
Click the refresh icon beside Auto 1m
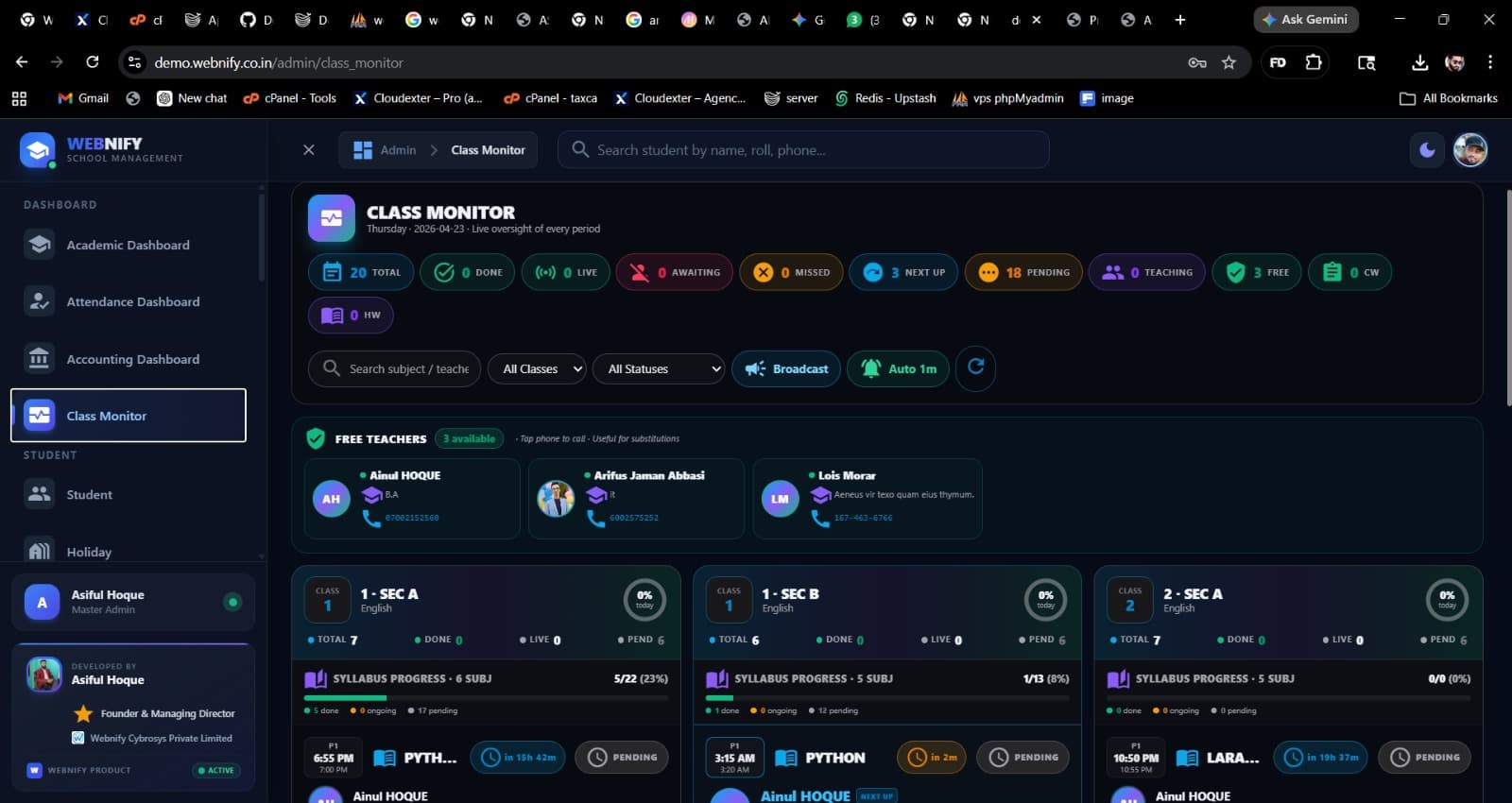(x=975, y=367)
